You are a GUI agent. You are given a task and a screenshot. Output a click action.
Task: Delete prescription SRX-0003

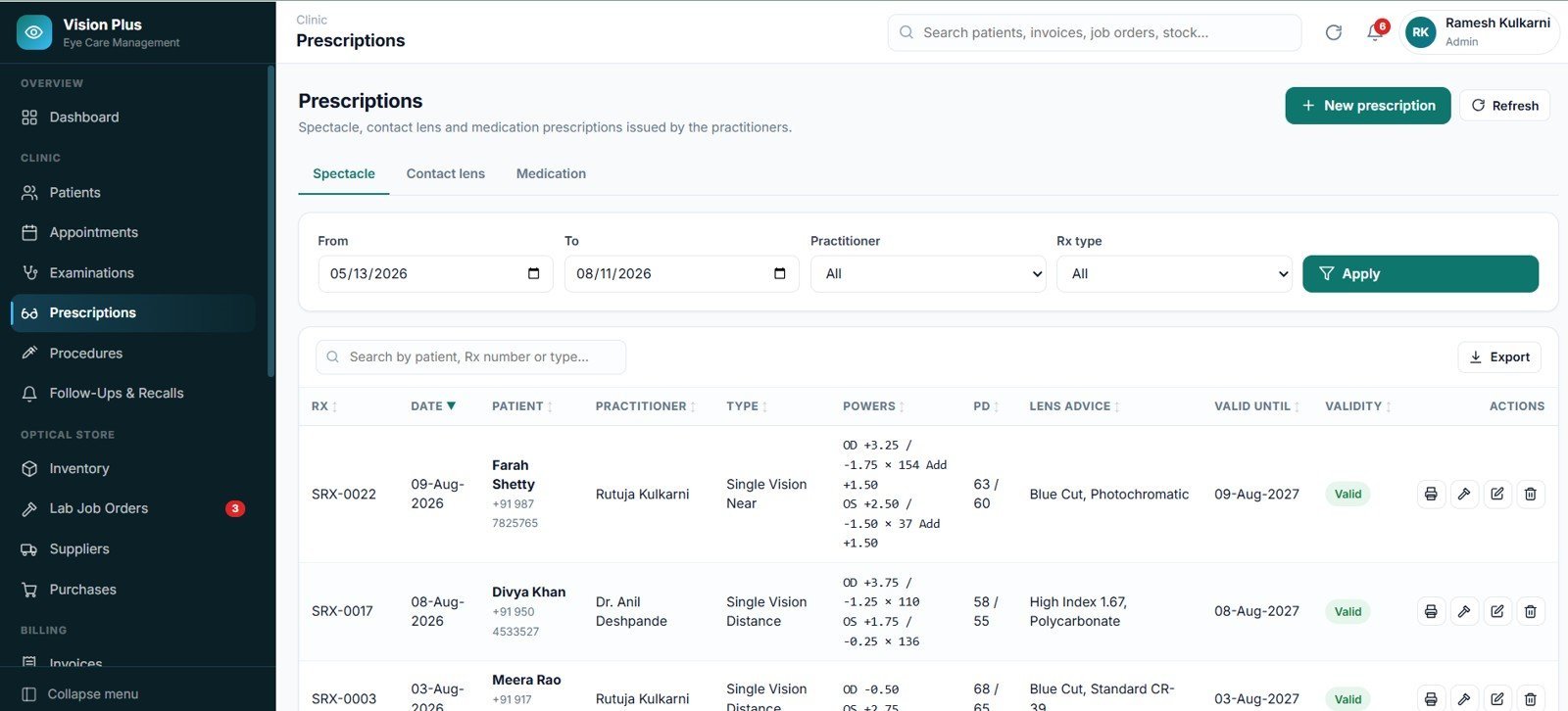[x=1531, y=698]
